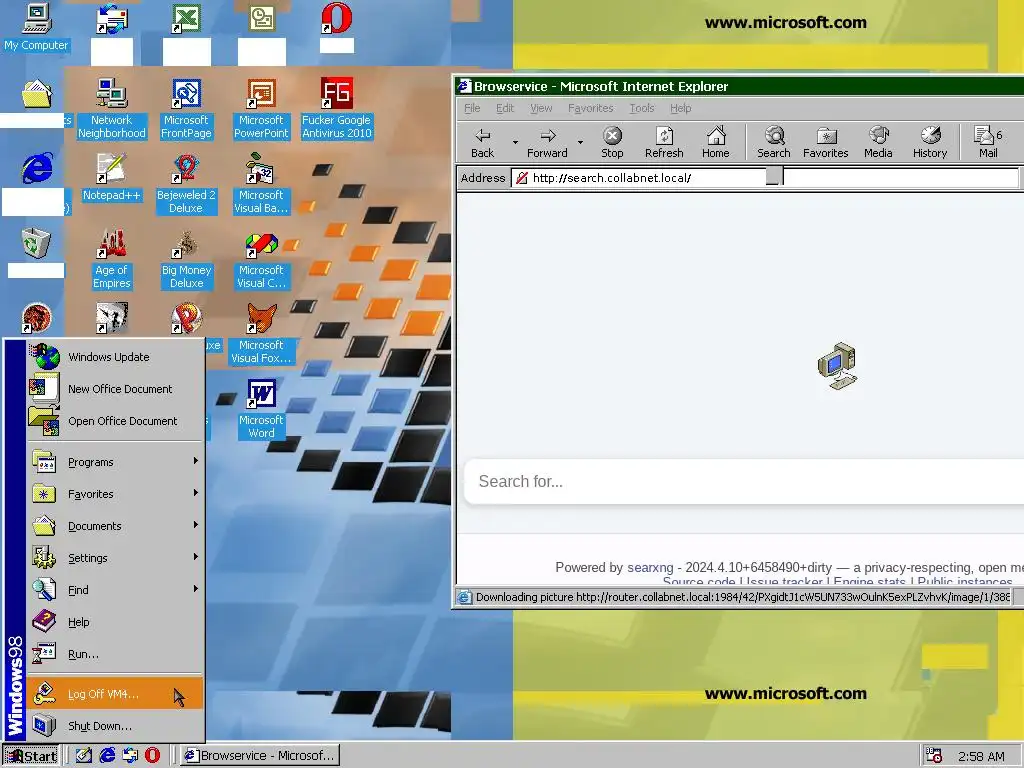Select the Internet Explorer desktop icon
The height and width of the screenshot is (768, 1024).
coord(37,184)
